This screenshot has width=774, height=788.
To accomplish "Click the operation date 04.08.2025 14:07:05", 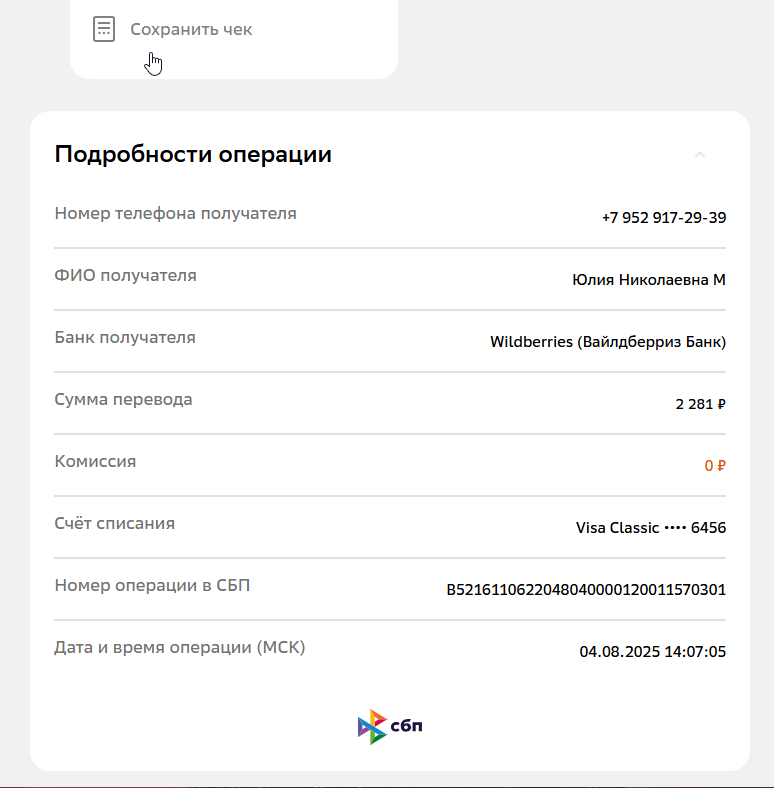I will click(652, 652).
